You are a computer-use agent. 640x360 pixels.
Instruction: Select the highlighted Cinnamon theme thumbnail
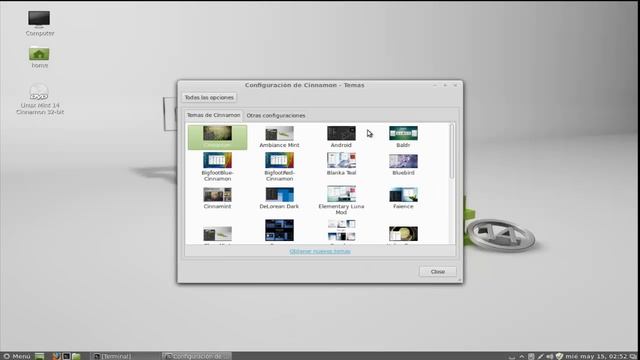coord(218,137)
